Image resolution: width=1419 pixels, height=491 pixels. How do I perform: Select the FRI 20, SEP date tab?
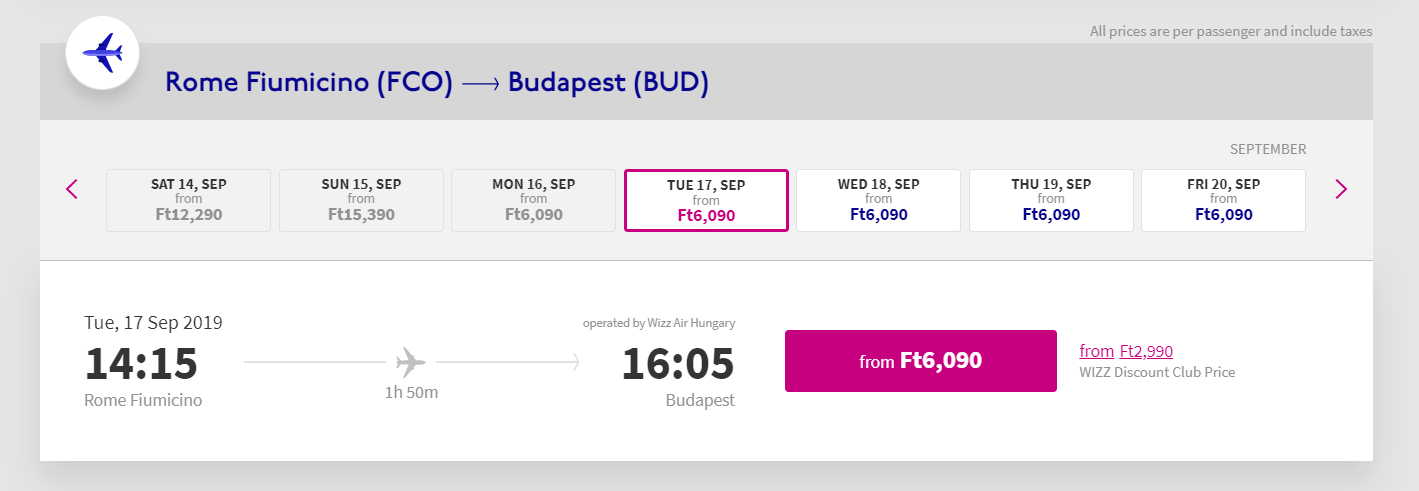point(1224,200)
